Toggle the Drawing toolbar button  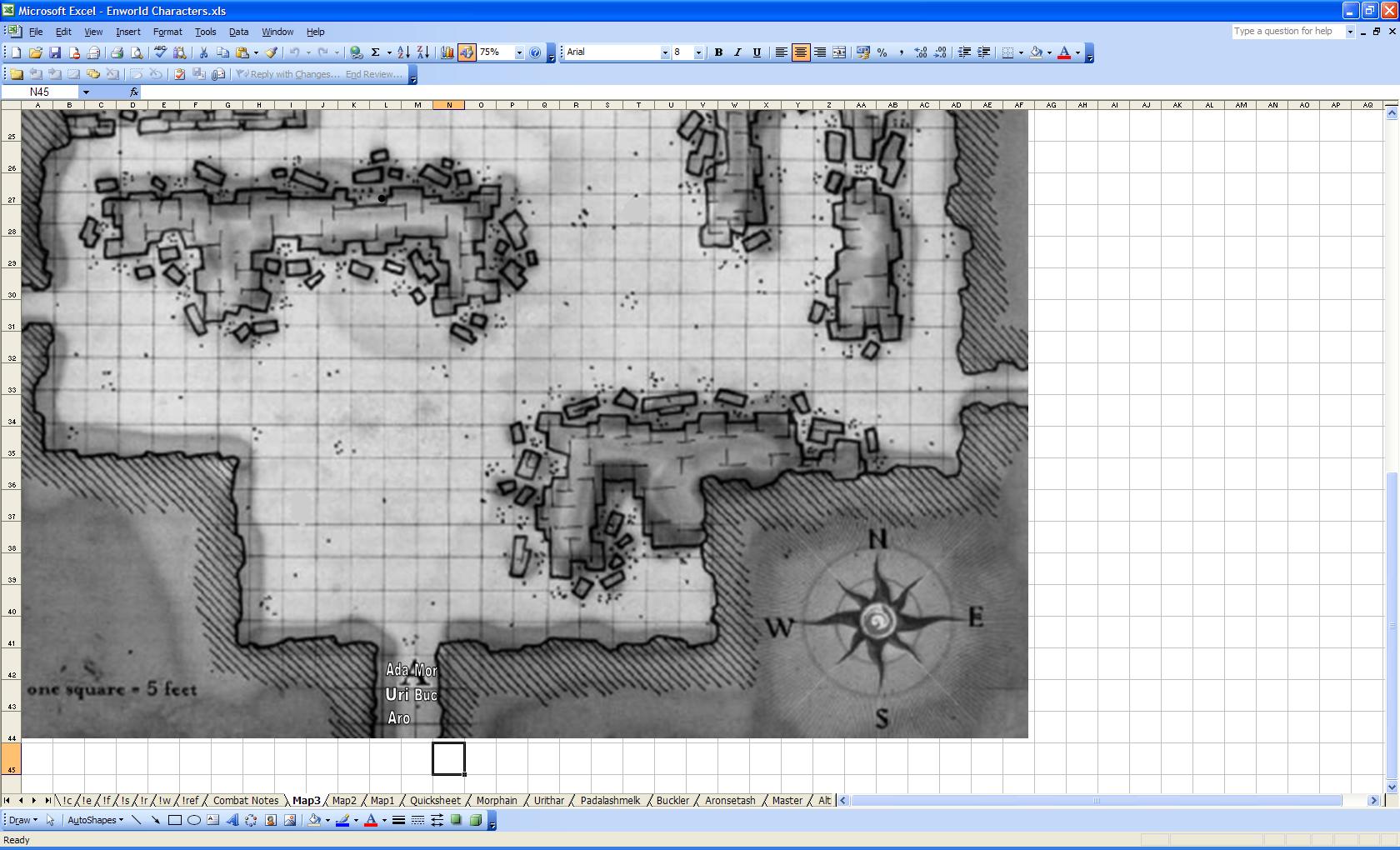467,52
